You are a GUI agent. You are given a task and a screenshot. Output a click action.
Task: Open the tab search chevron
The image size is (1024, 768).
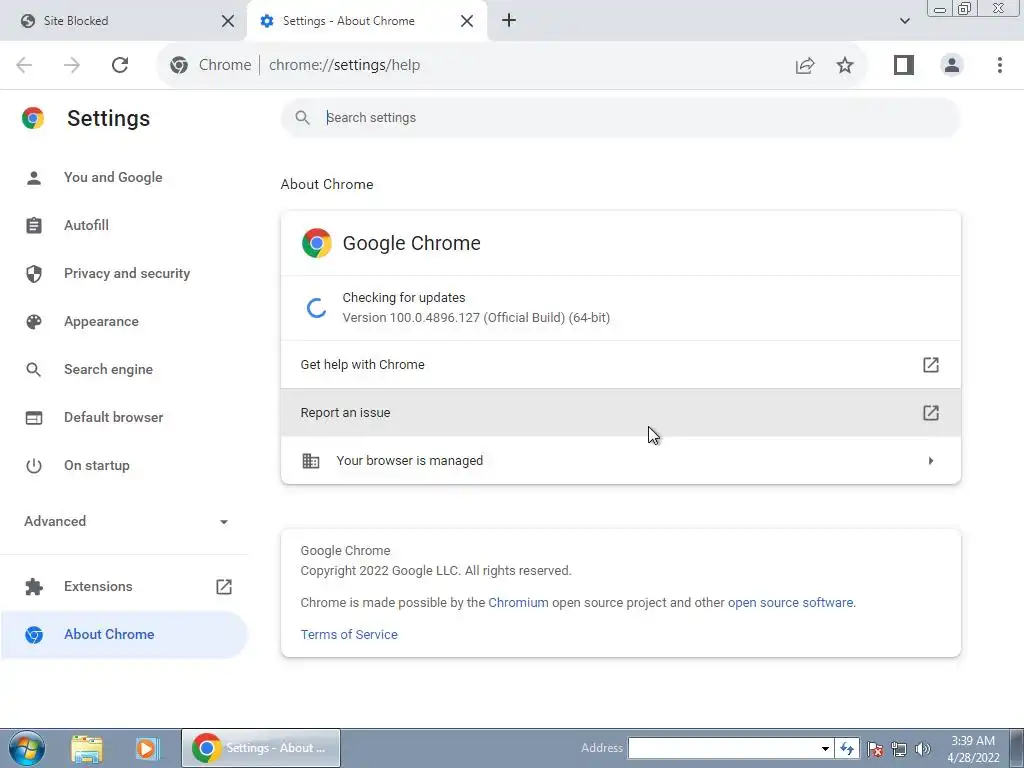[904, 21]
